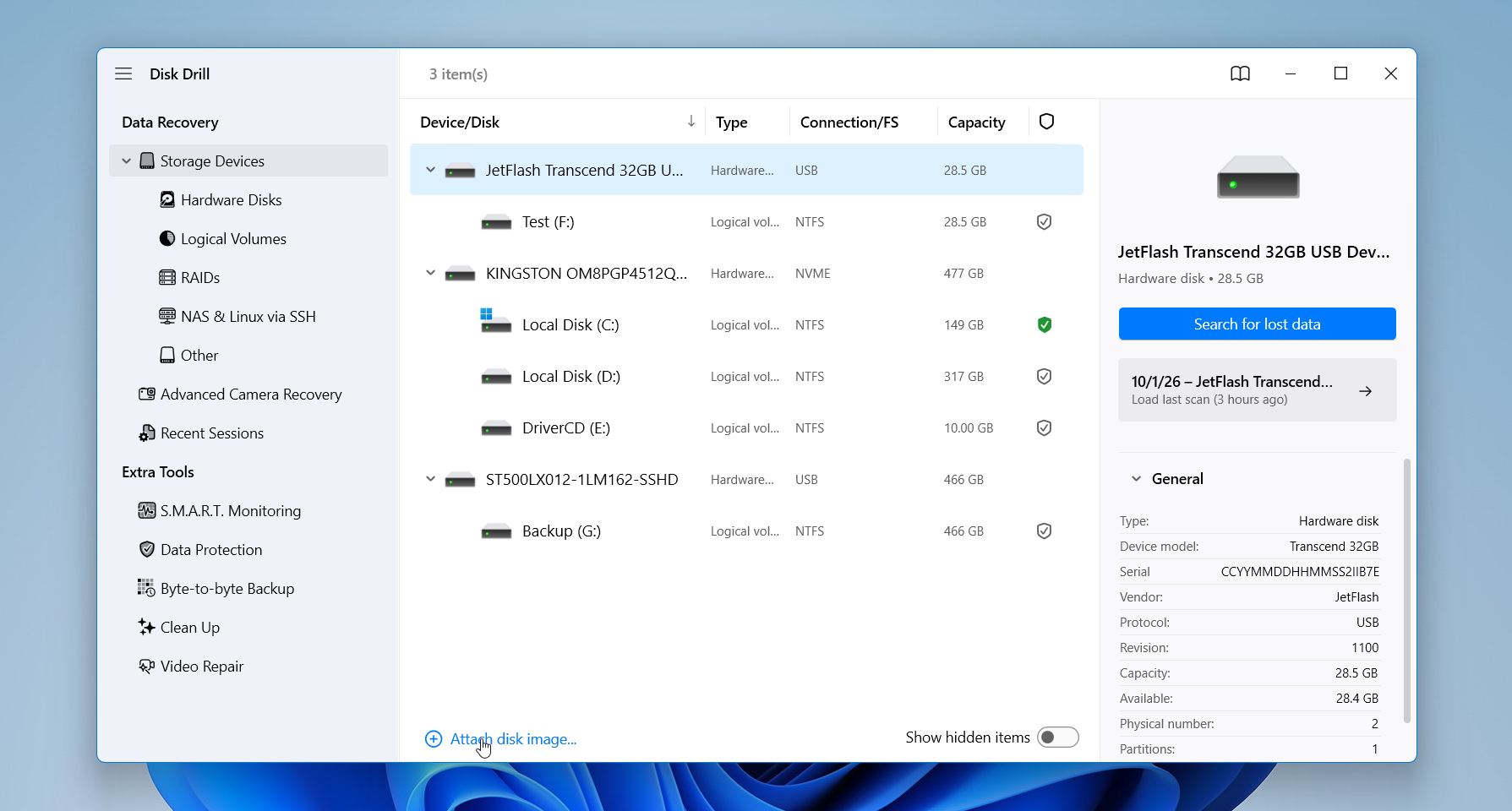Sort by the Device/Disk column arrow
The image size is (1512, 811).
pos(691,122)
